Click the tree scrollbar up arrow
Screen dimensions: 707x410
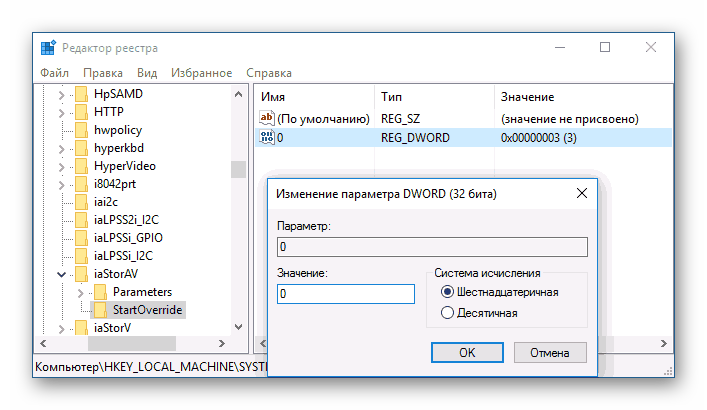click(239, 94)
